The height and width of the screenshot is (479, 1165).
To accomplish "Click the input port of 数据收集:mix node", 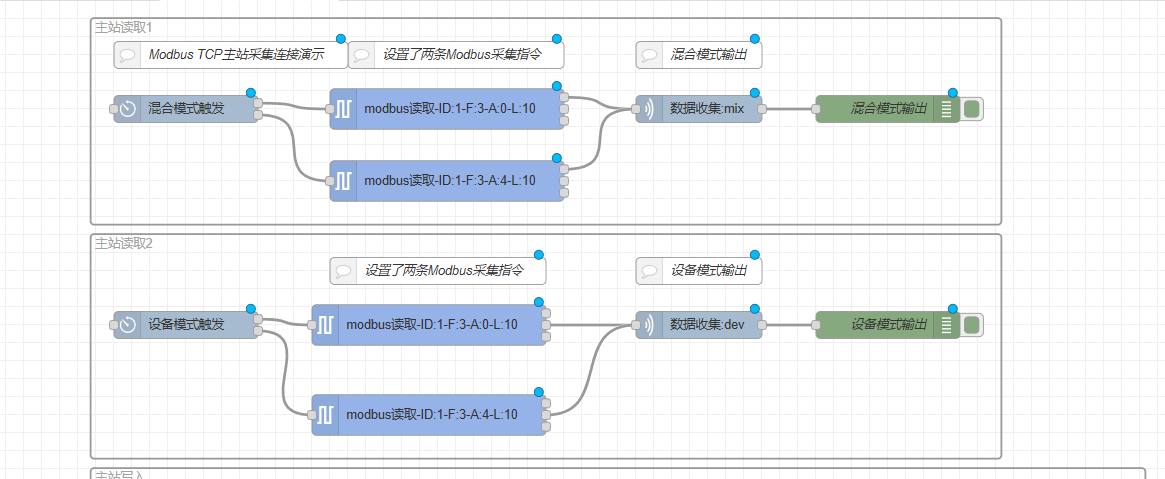I will (636, 109).
